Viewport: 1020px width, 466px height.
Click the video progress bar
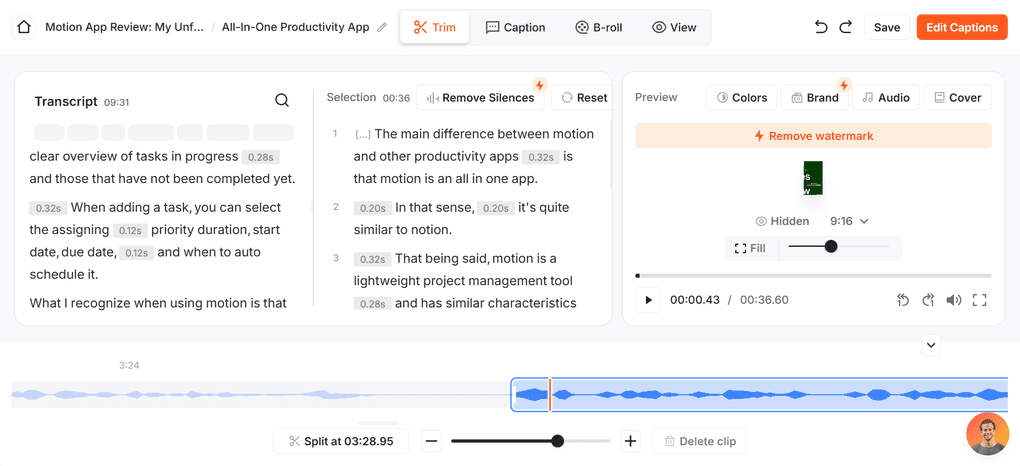(813, 276)
